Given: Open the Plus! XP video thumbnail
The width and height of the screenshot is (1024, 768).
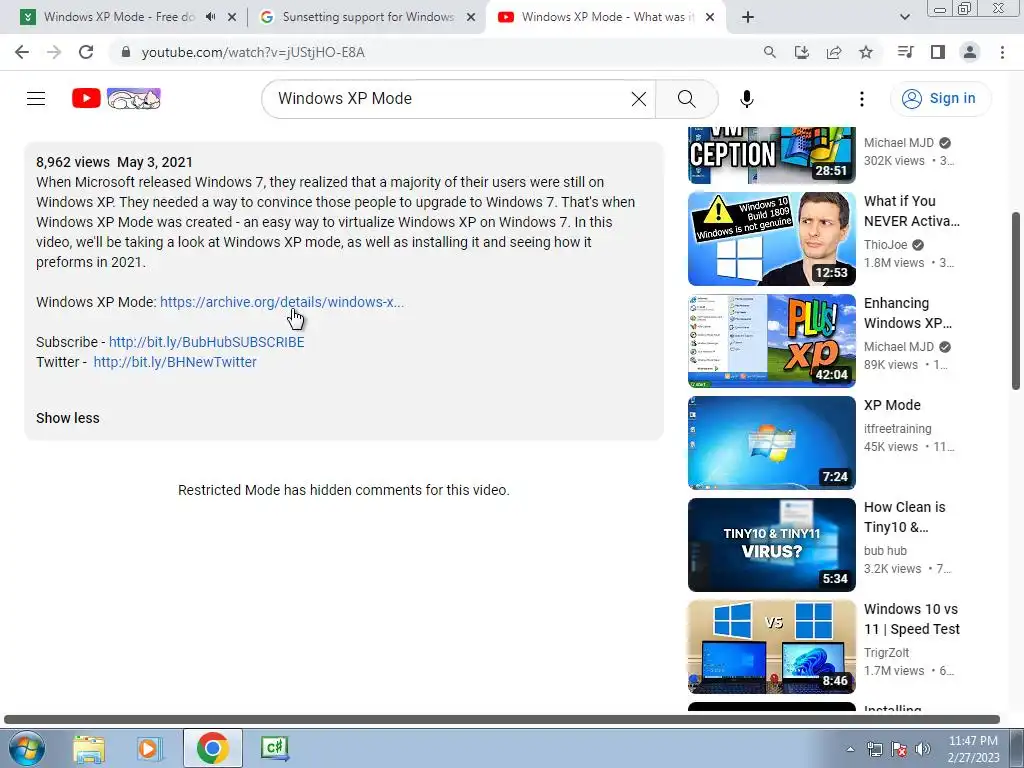Looking at the screenshot, I should (771, 340).
